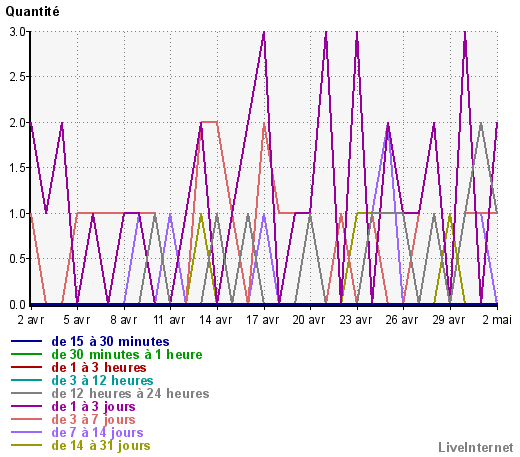Click the olive '14 à 31 jours' swatch
Viewport: 520px width, 457px height.
pyautogui.click(x=26, y=445)
